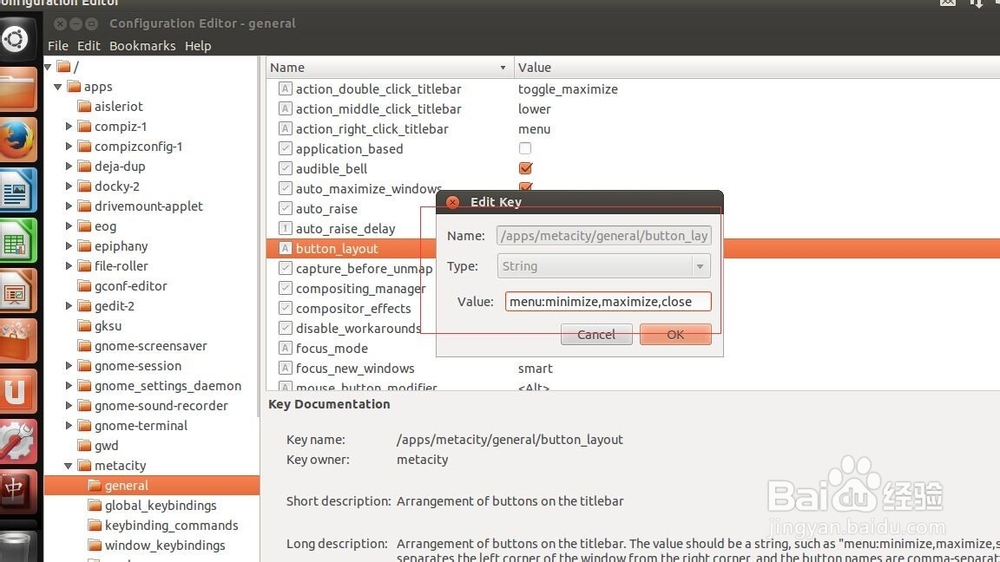Click the lower value cell
The height and width of the screenshot is (562, 1000).
pyautogui.click(x=534, y=109)
